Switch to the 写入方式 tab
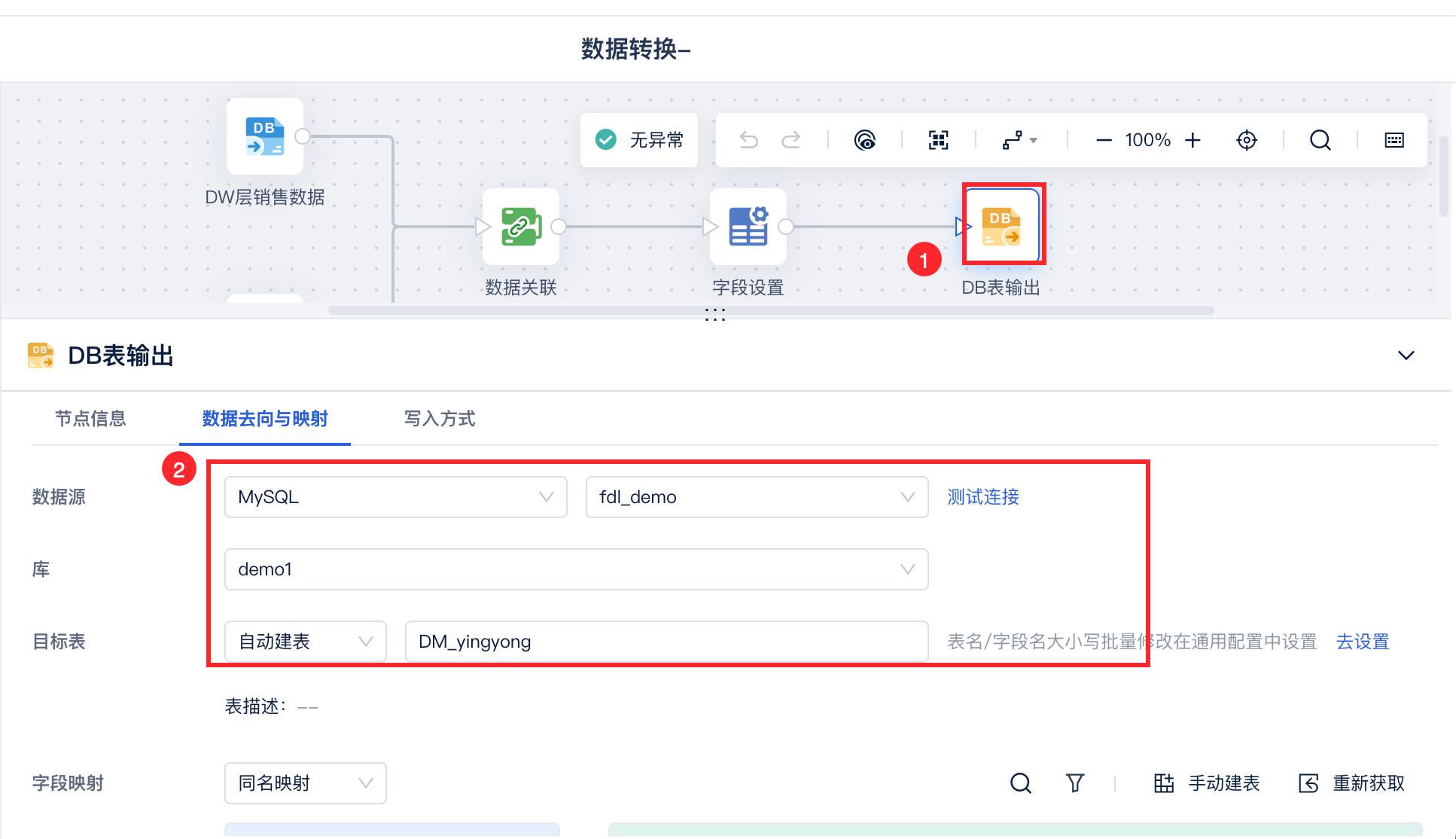The height and width of the screenshot is (839, 1456). point(440,419)
